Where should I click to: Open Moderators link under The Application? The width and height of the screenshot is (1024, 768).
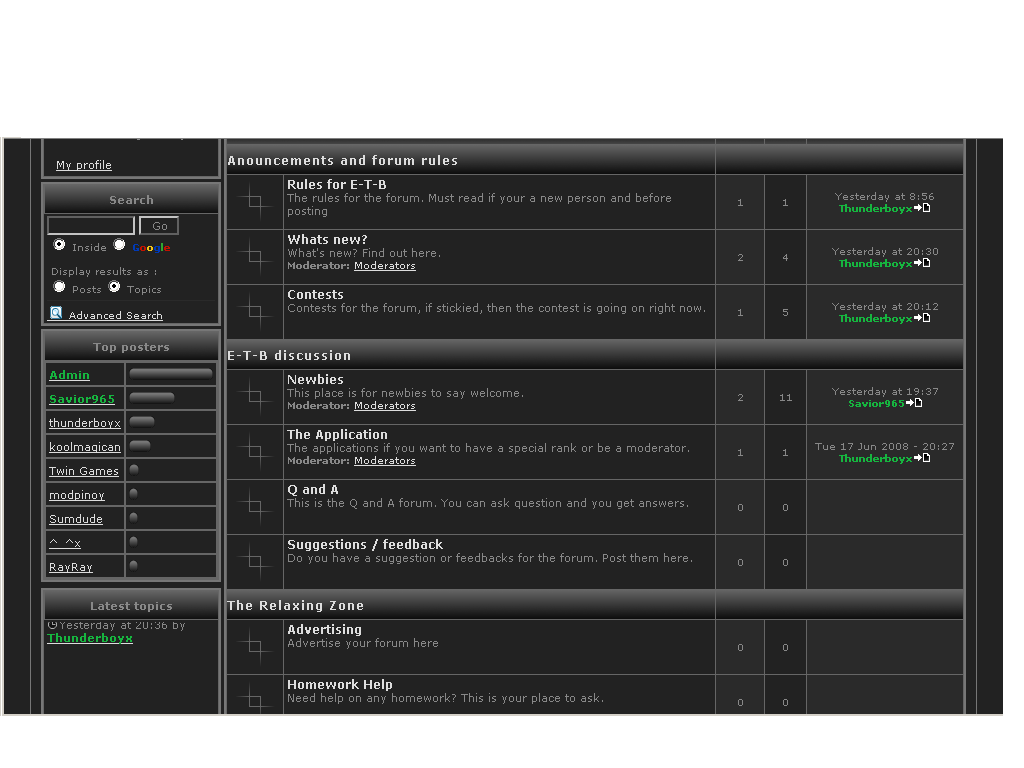point(385,460)
